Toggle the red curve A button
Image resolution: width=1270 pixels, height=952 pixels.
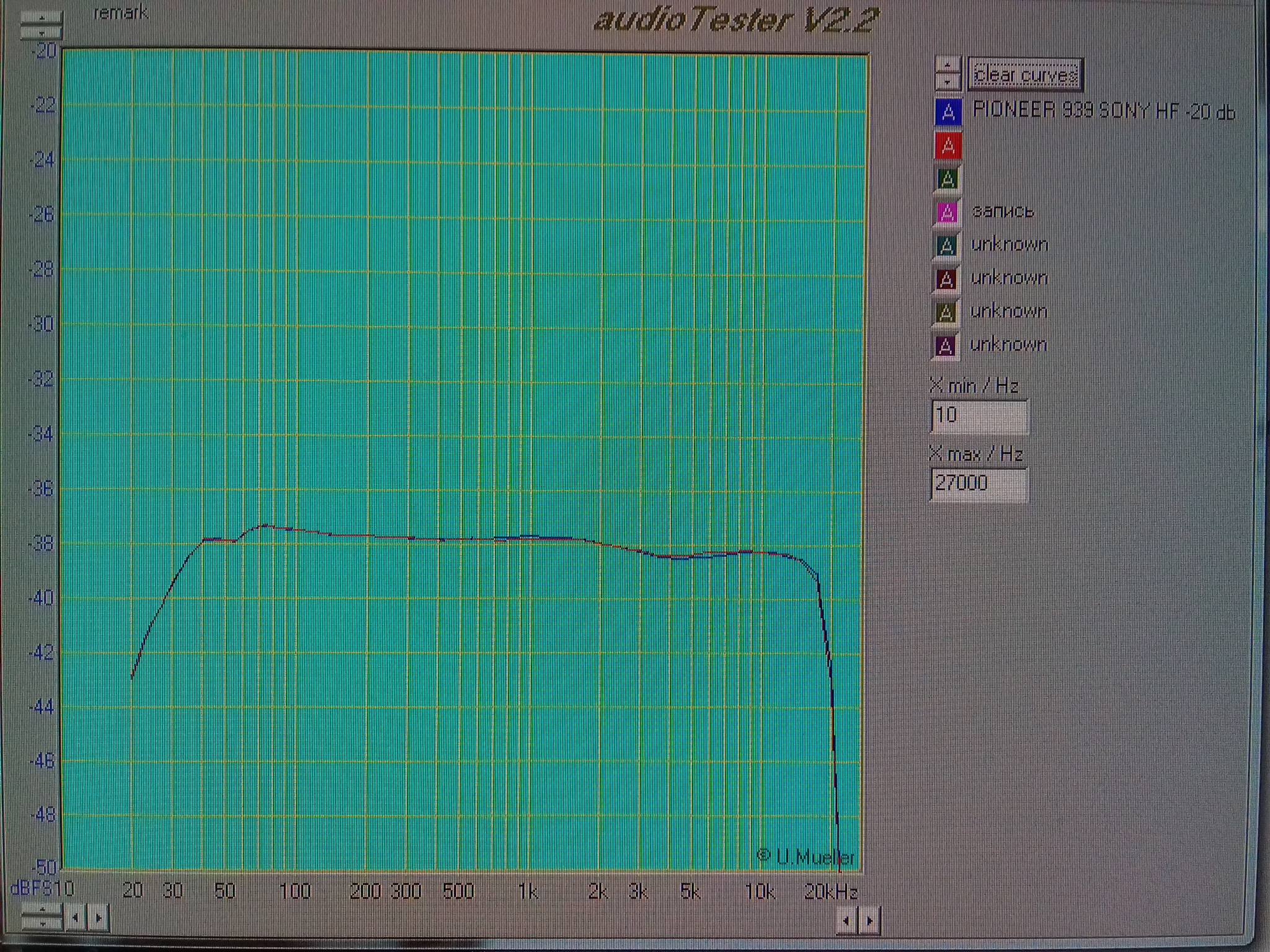click(x=948, y=146)
